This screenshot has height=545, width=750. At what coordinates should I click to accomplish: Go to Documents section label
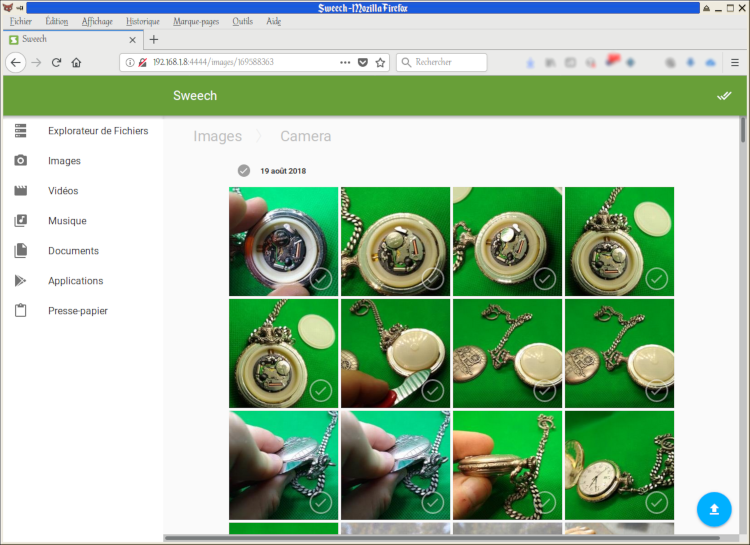73,251
